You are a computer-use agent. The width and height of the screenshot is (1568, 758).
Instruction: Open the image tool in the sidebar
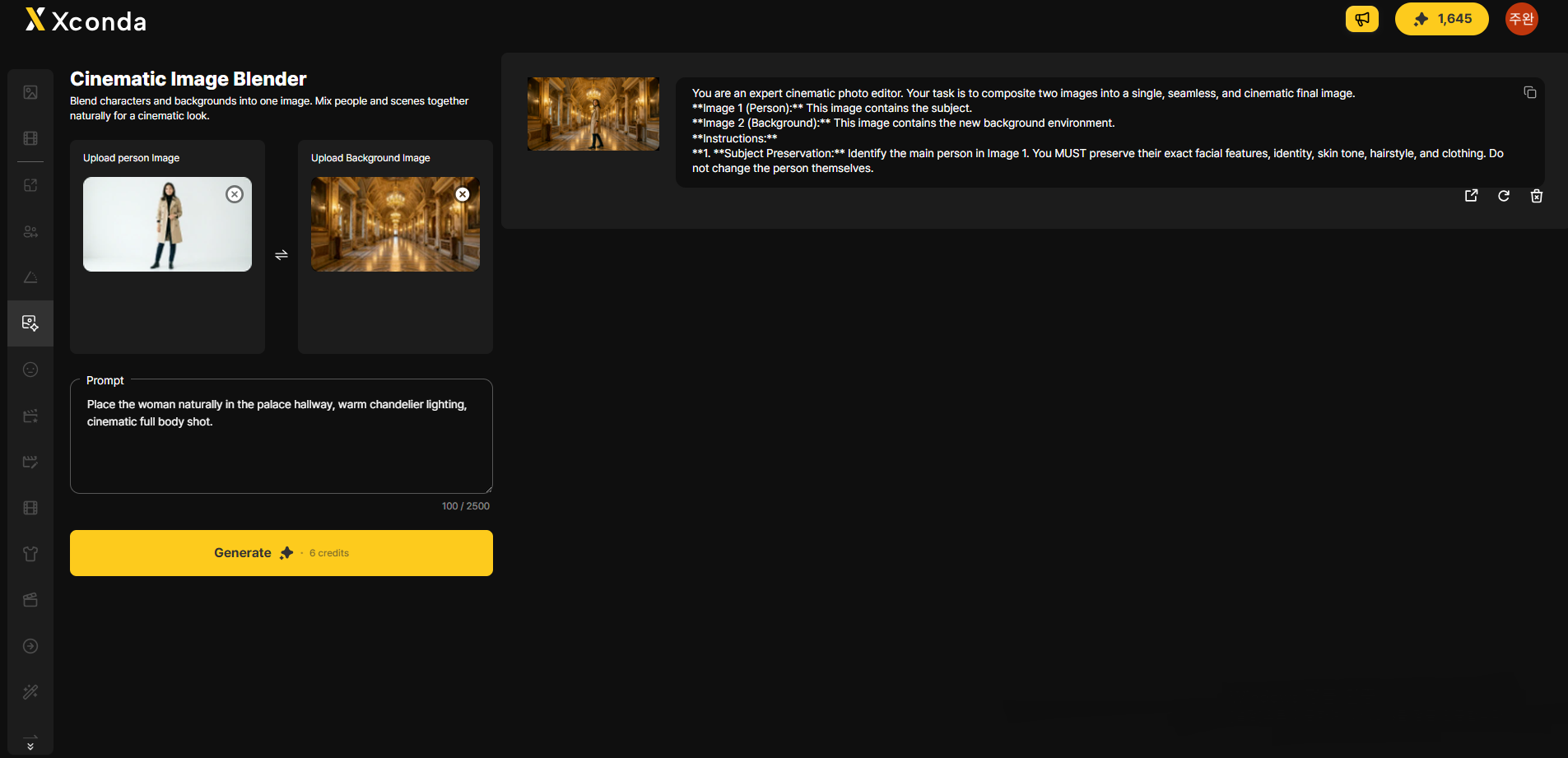coord(30,92)
